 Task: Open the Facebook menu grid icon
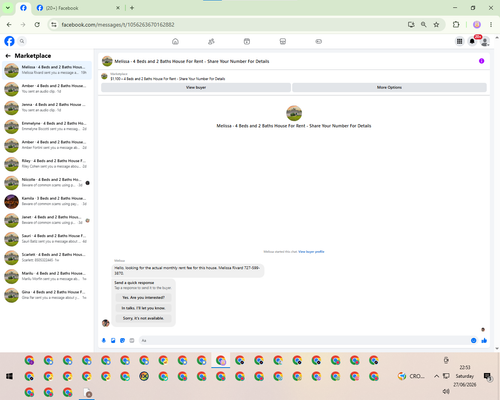pyautogui.click(x=459, y=41)
